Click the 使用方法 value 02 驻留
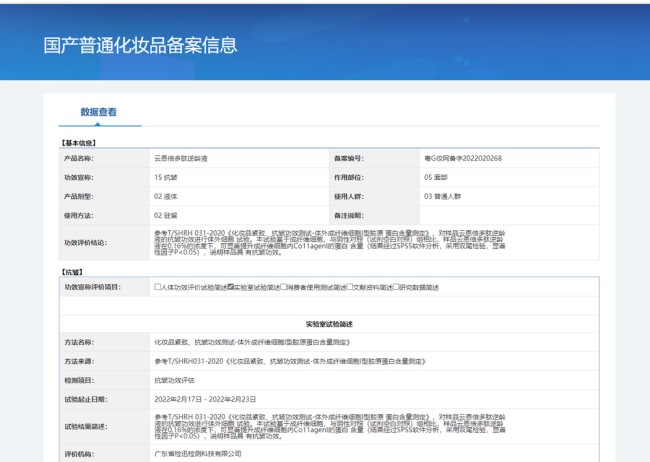This screenshot has height=462, width=650. coord(166,215)
